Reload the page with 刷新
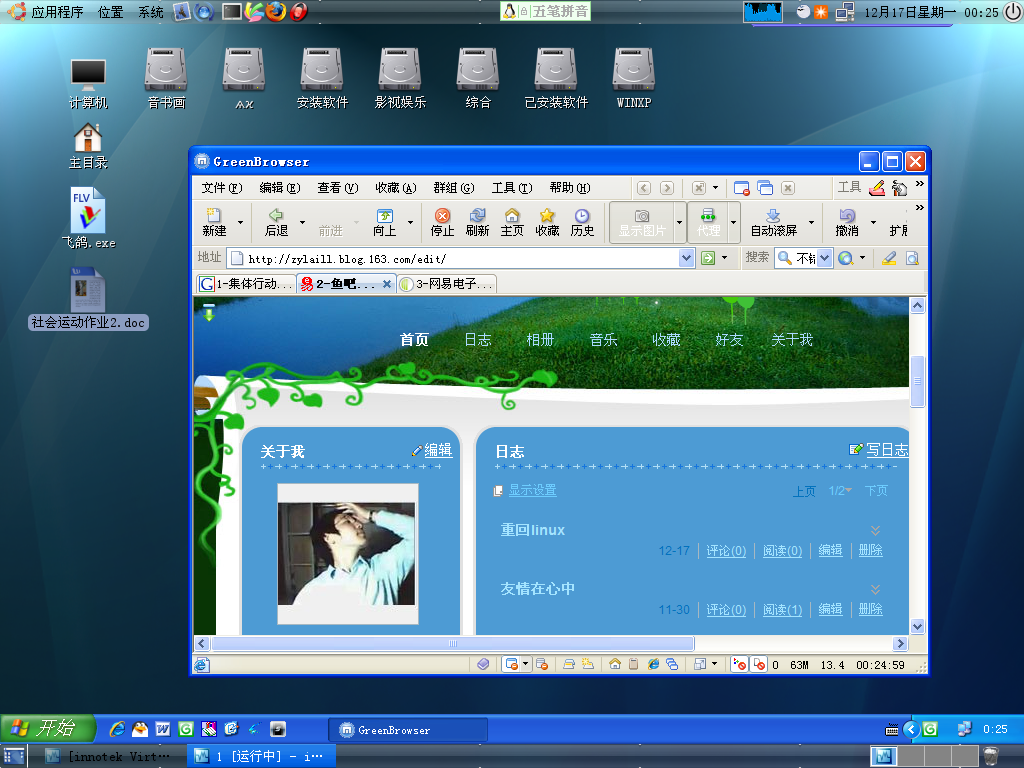The image size is (1024, 768). pyautogui.click(x=477, y=223)
